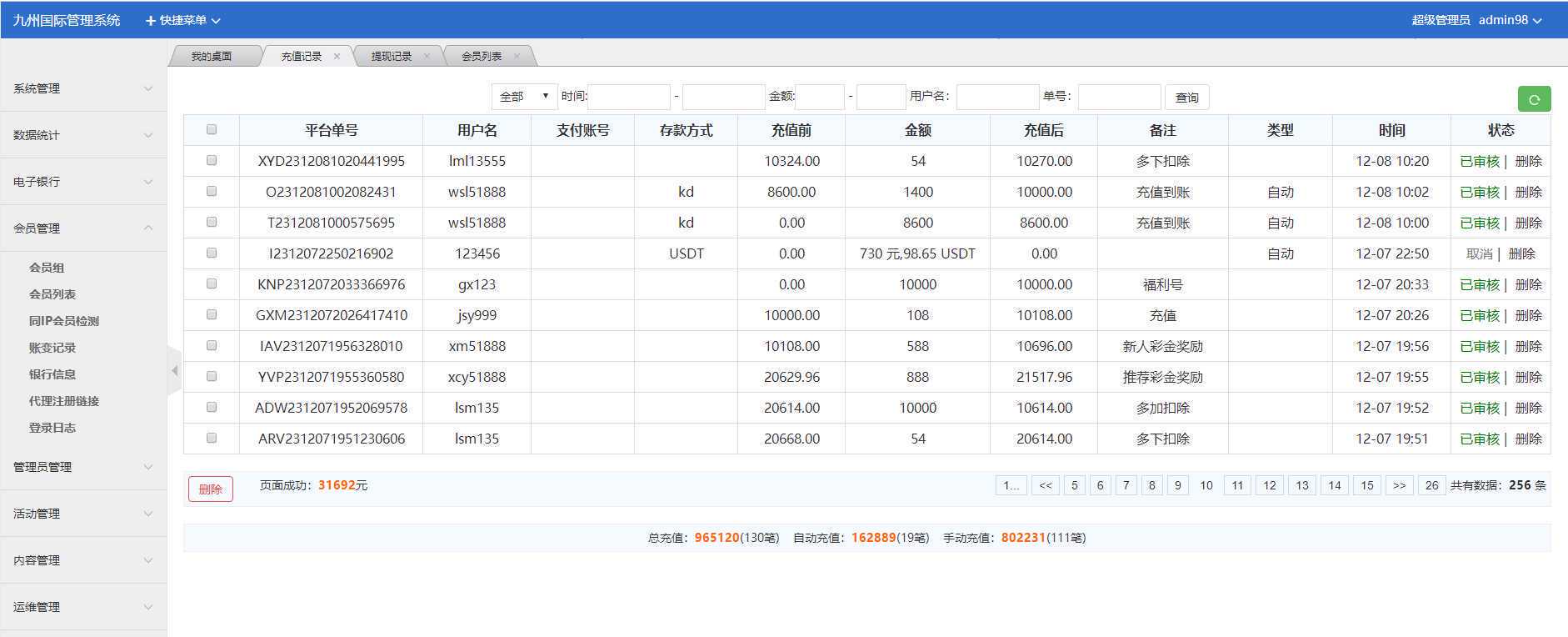Focus the end time input field

pyautogui.click(x=723, y=97)
